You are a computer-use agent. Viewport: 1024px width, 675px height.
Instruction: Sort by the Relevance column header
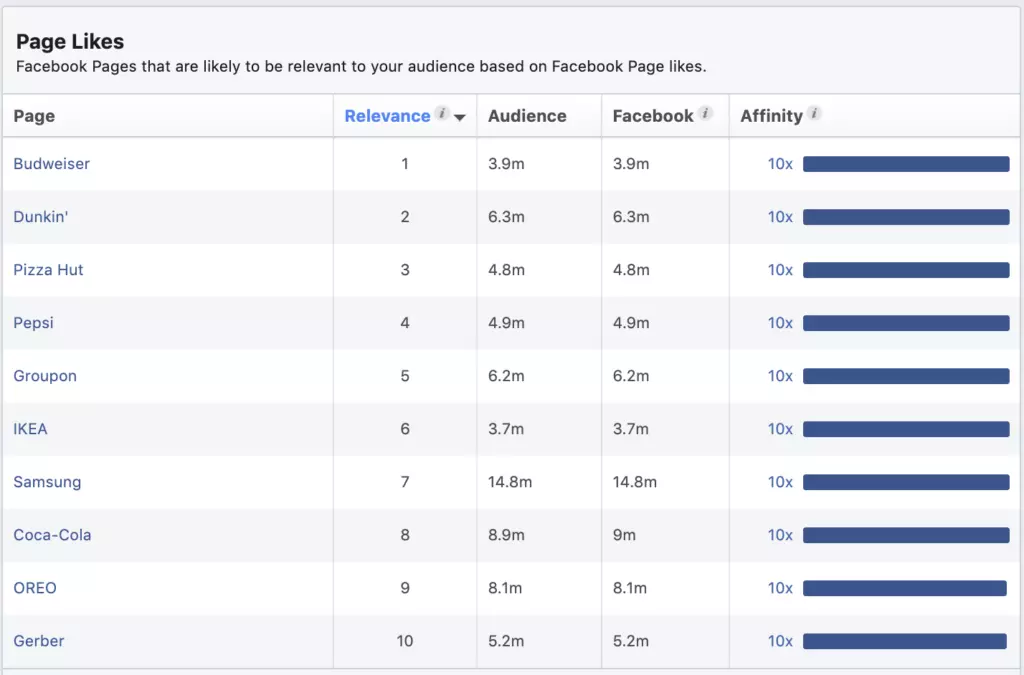(387, 116)
